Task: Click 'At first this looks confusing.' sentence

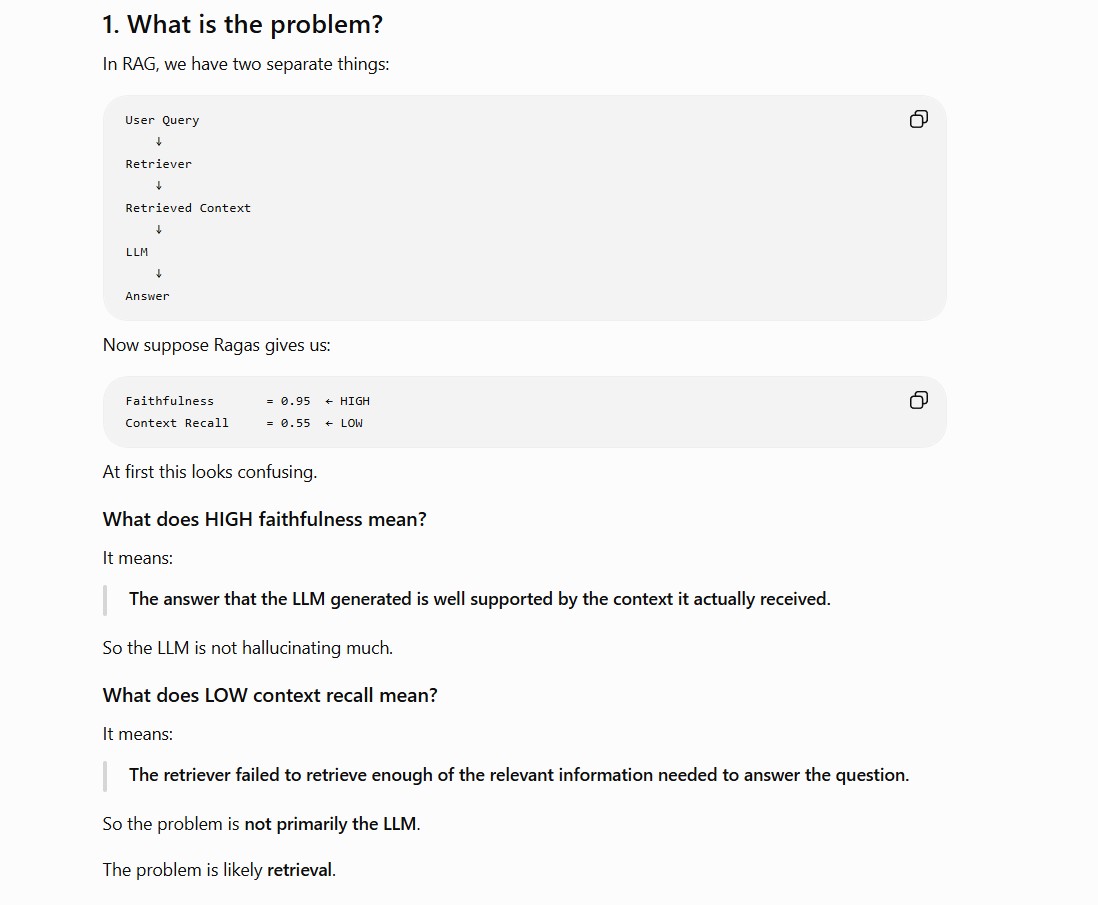Action: coord(210,472)
